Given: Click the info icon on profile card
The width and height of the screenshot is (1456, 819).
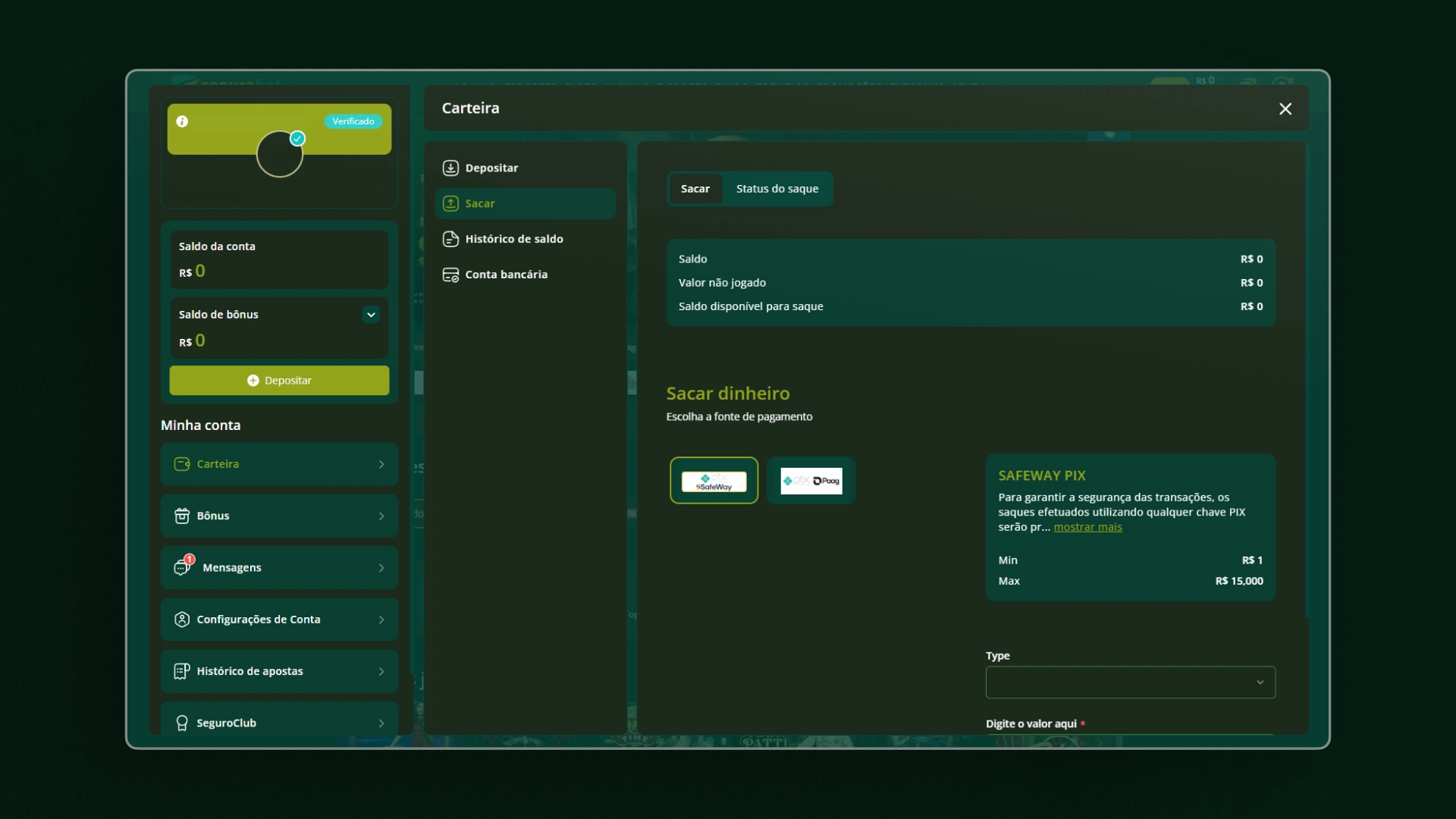Looking at the screenshot, I should pos(182,121).
